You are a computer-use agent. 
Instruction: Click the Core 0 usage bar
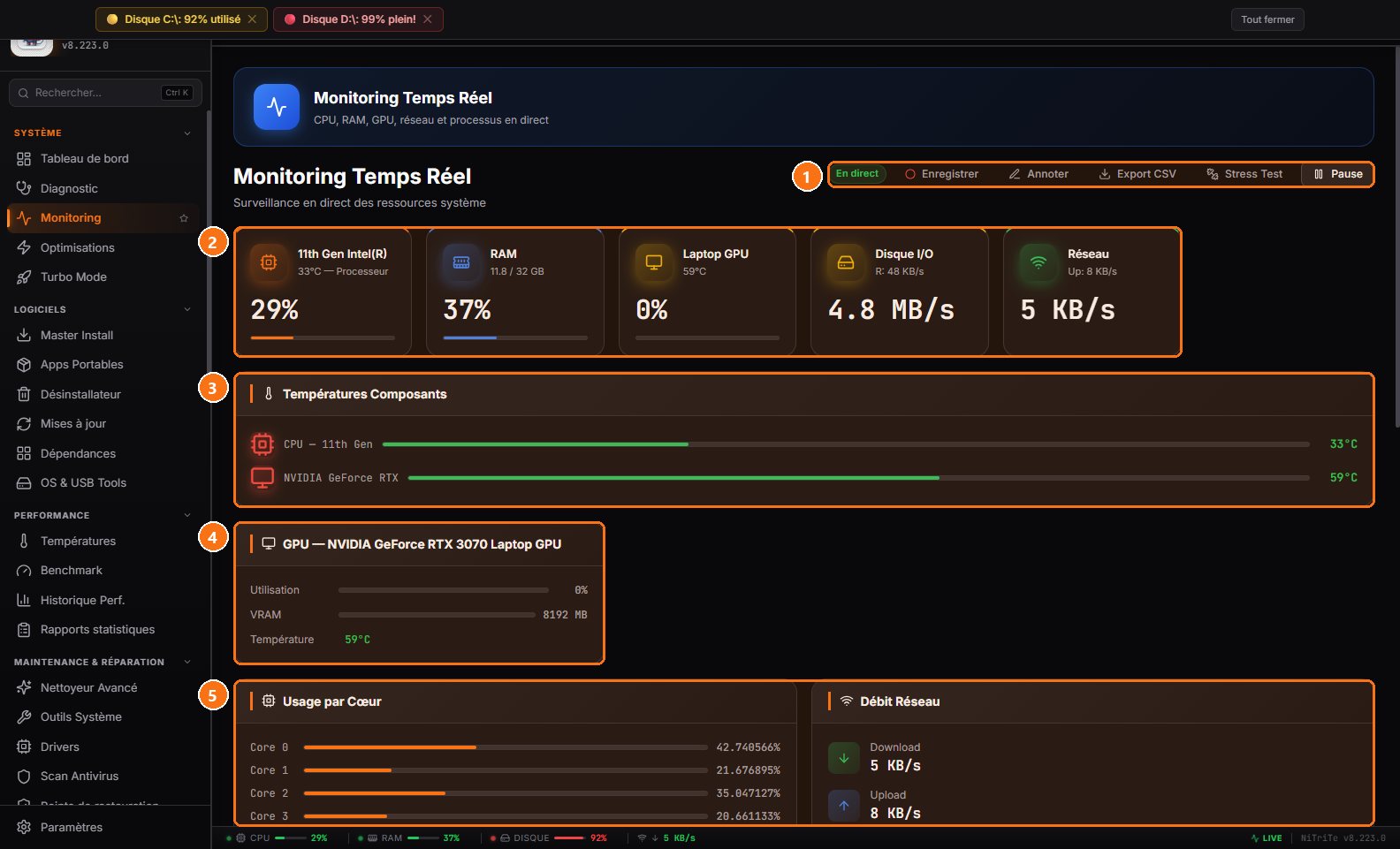pos(506,747)
